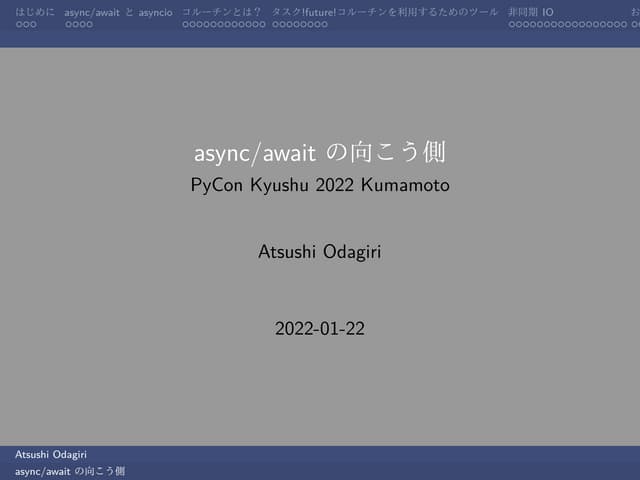Select the last dot under the タスク section
Screen dimensions: 640x480
(324, 23)
